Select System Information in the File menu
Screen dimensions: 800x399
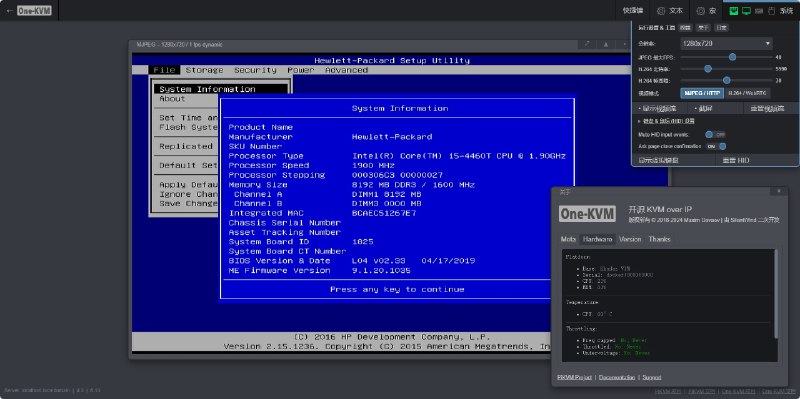221,89
